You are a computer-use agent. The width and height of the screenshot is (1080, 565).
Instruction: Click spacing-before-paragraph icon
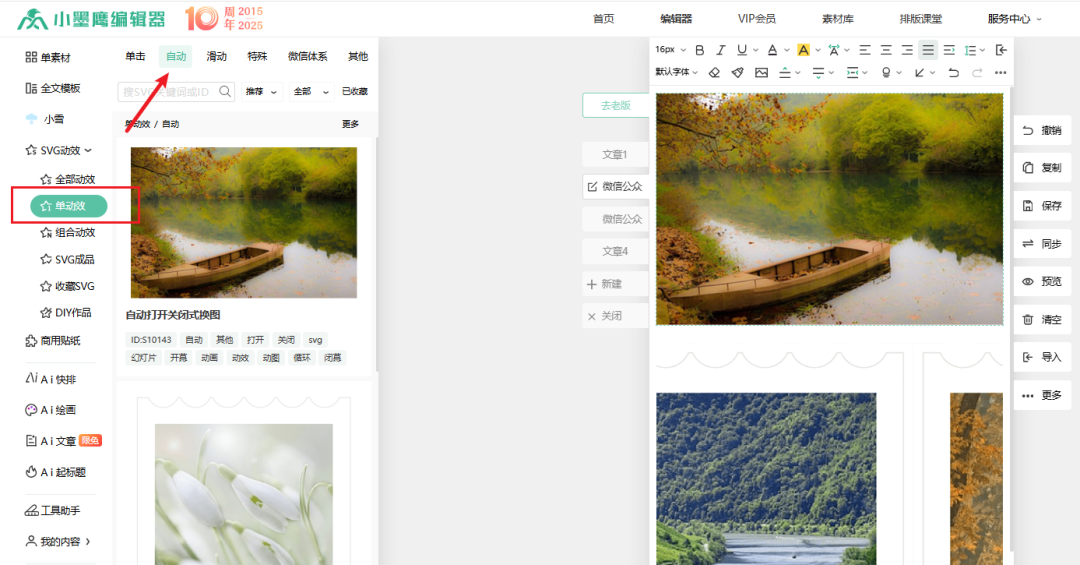coord(785,72)
